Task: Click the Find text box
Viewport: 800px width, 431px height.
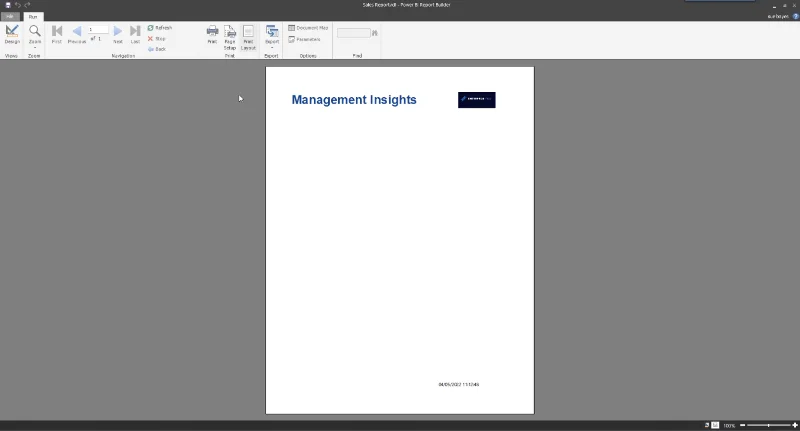Action: pyautogui.click(x=354, y=33)
